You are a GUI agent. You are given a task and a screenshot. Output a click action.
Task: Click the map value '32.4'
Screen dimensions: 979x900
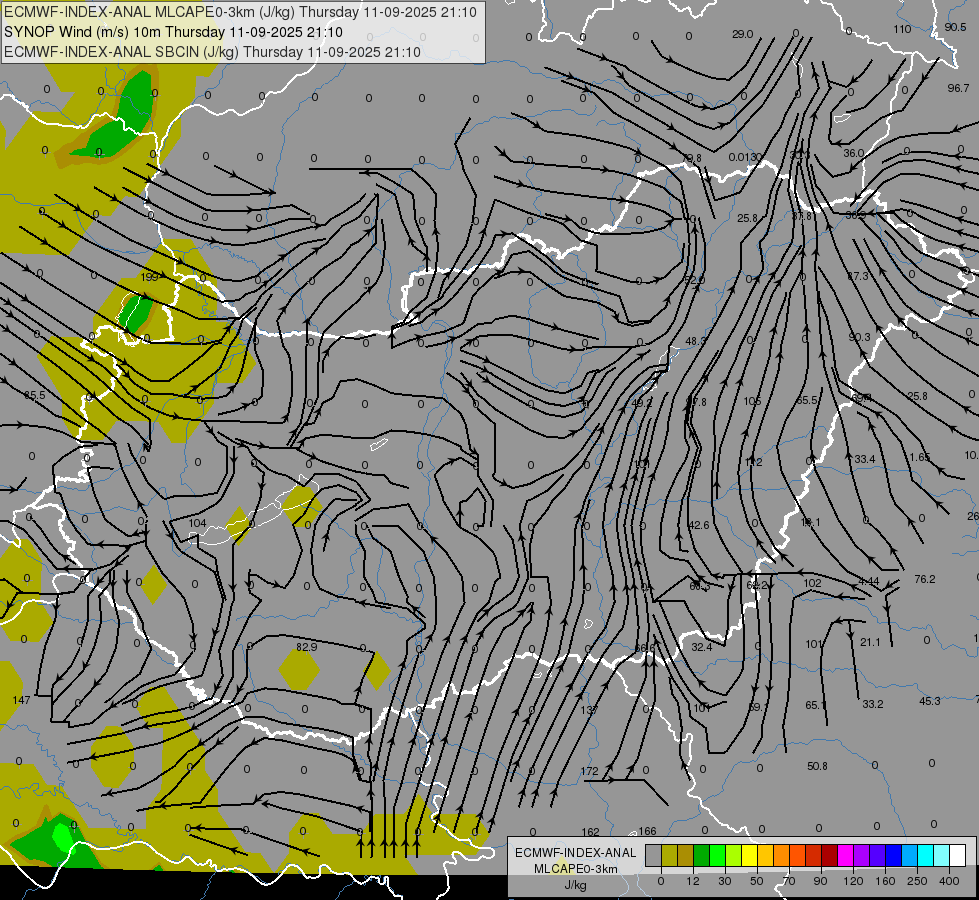[x=702, y=647]
